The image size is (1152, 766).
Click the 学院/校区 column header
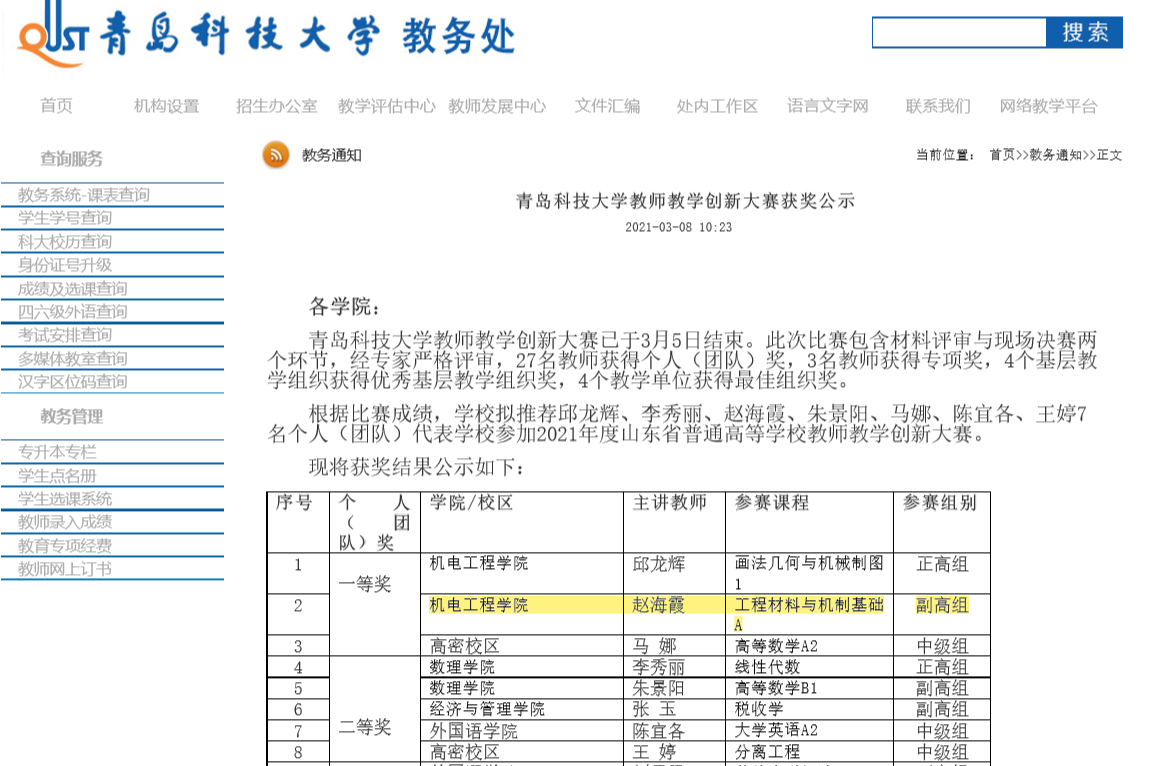(x=471, y=502)
